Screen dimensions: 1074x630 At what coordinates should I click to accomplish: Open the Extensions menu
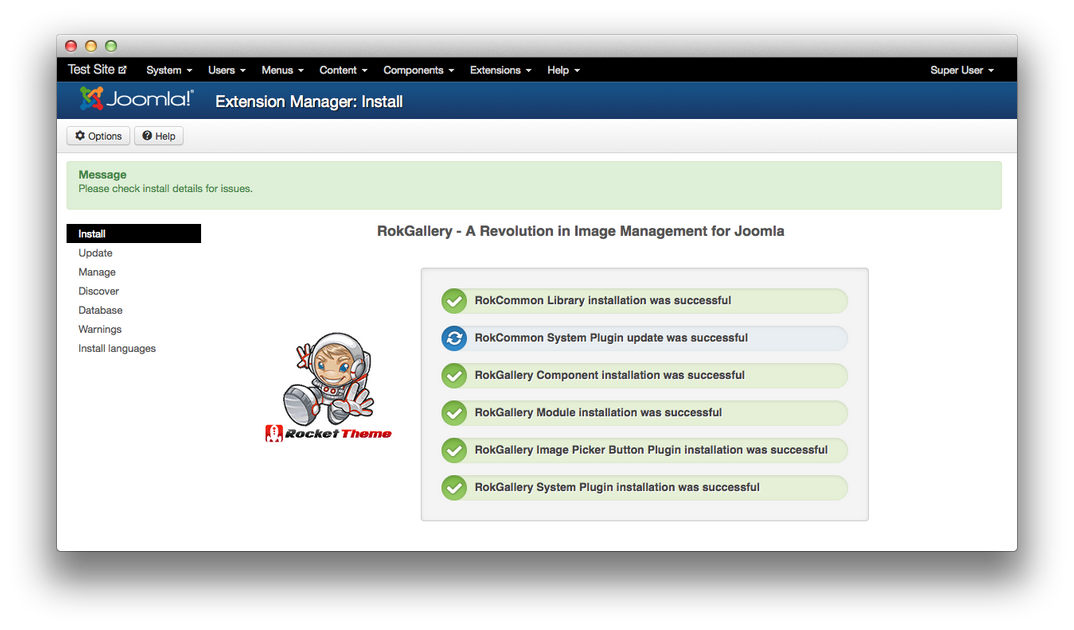500,70
